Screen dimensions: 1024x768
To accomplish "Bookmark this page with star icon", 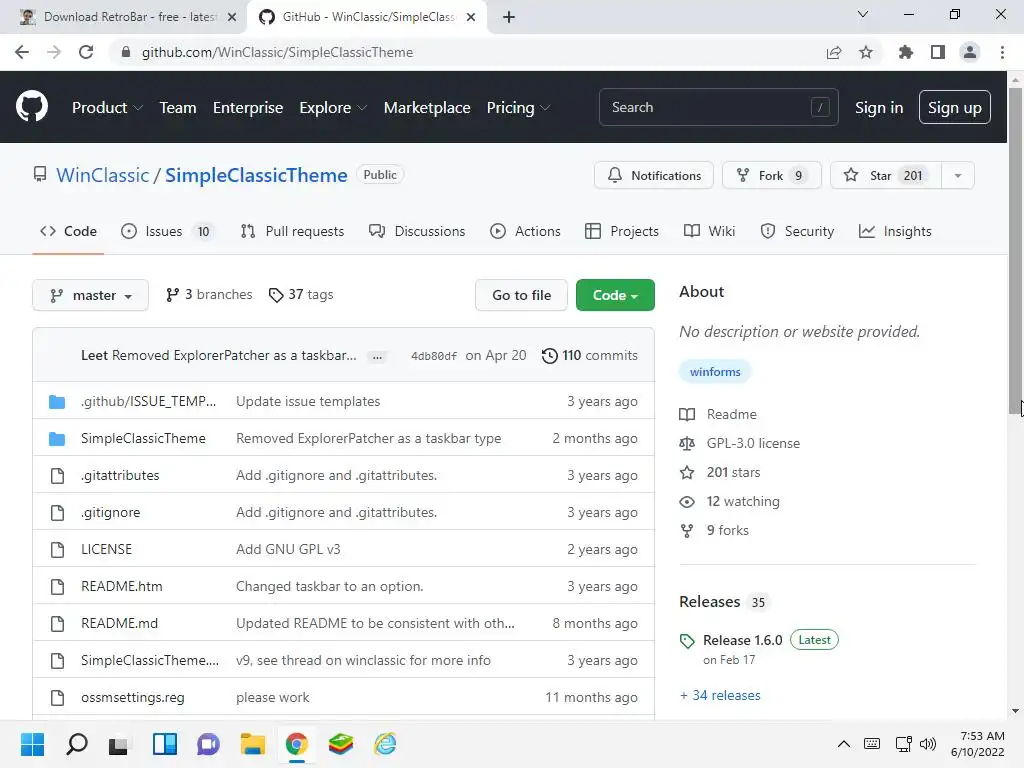I will pos(865,52).
